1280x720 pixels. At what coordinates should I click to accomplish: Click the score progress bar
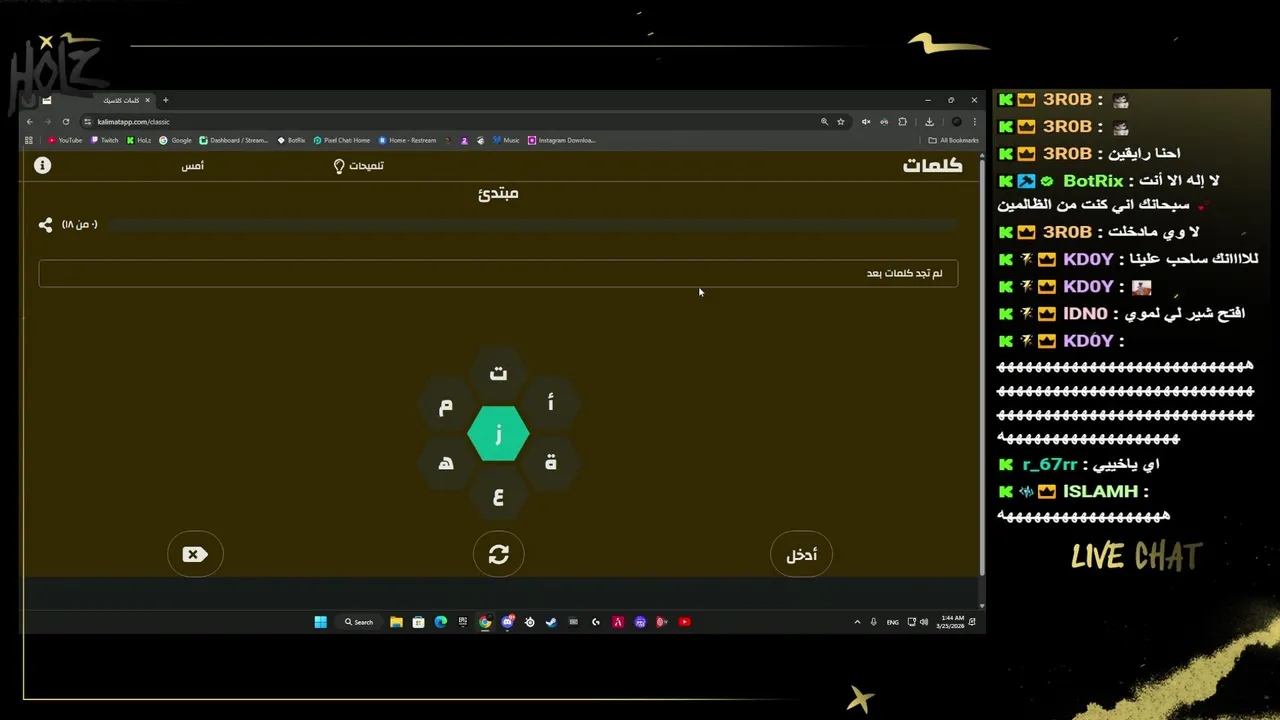532,225
